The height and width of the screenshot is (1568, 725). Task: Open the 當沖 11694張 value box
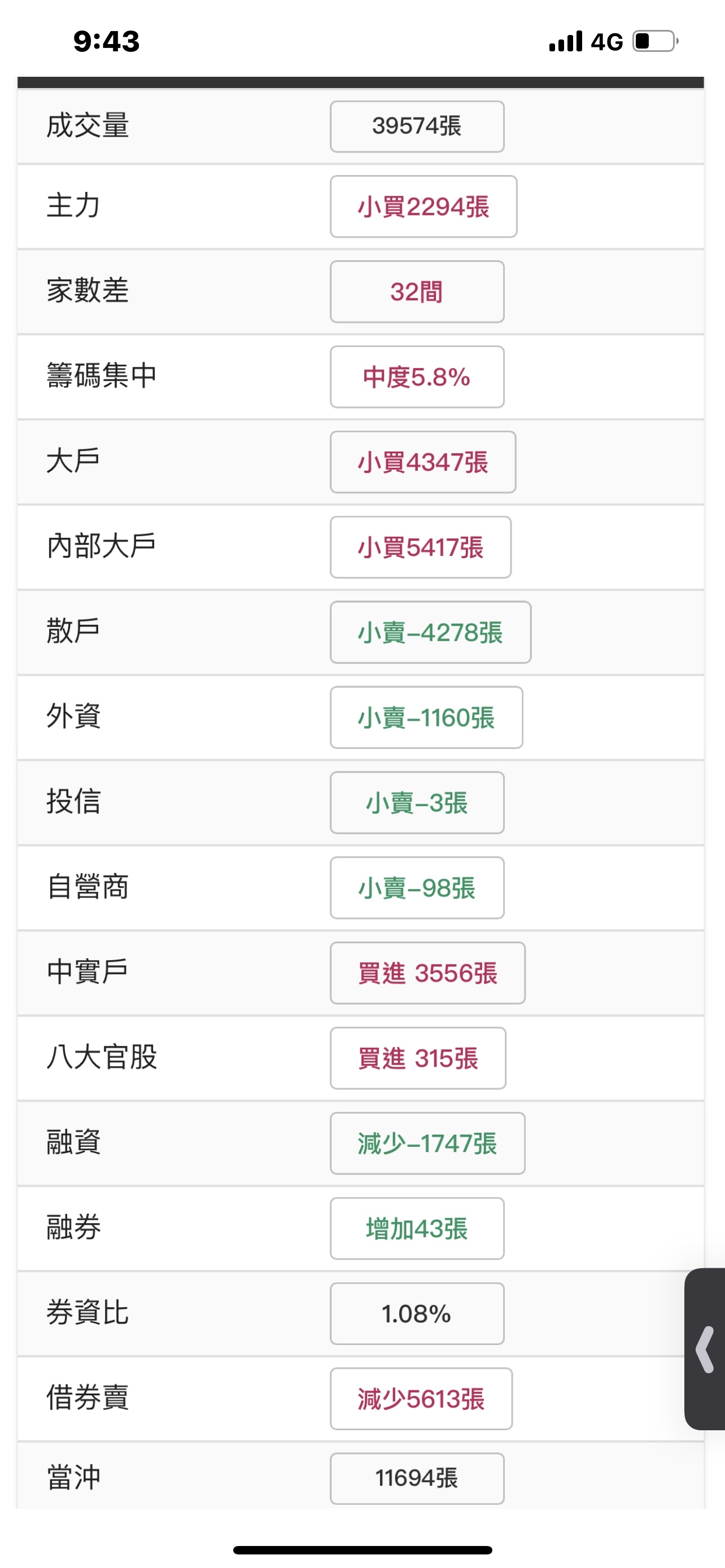[417, 1478]
